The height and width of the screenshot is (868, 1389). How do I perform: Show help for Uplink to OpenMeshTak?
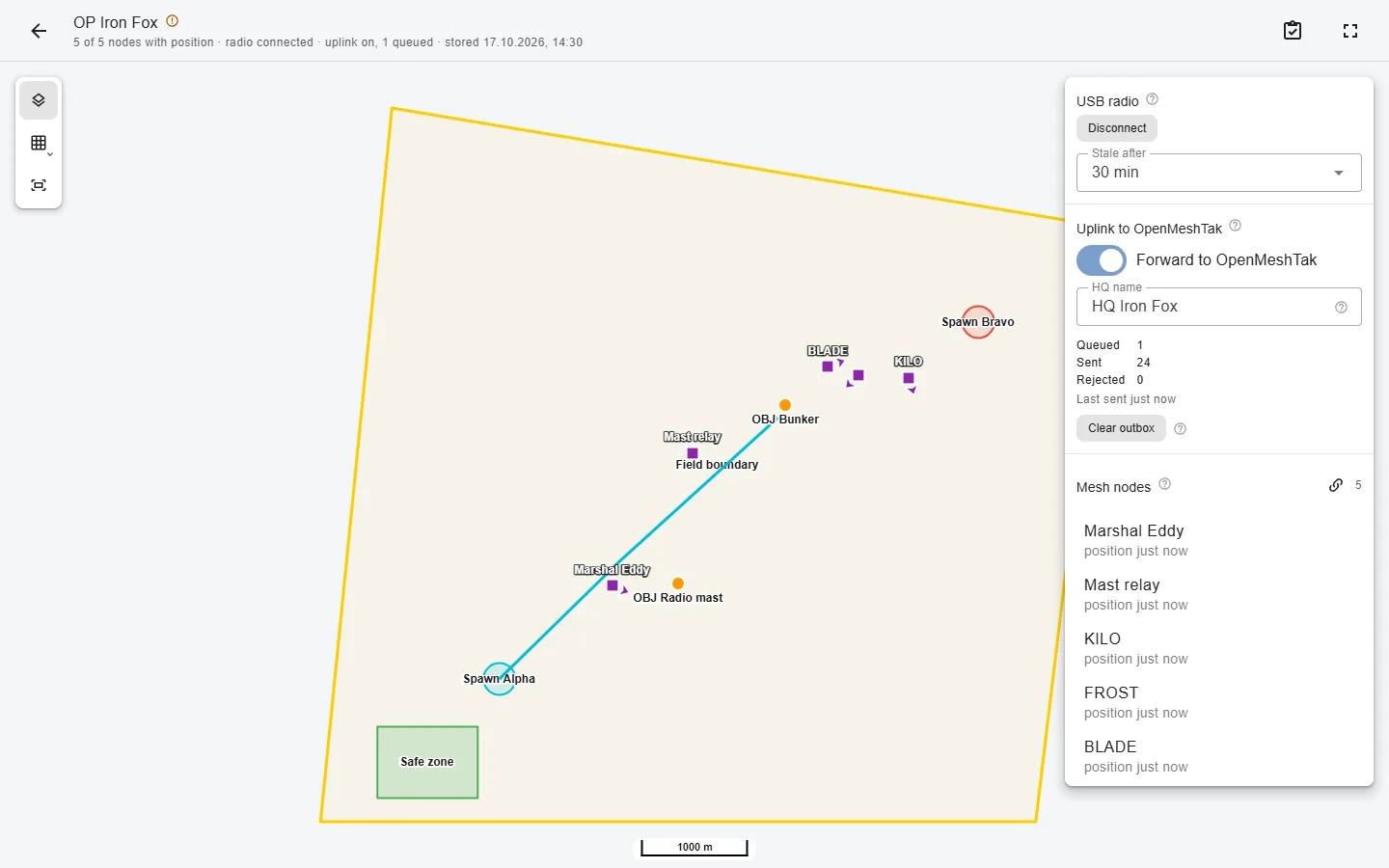coord(1235,227)
